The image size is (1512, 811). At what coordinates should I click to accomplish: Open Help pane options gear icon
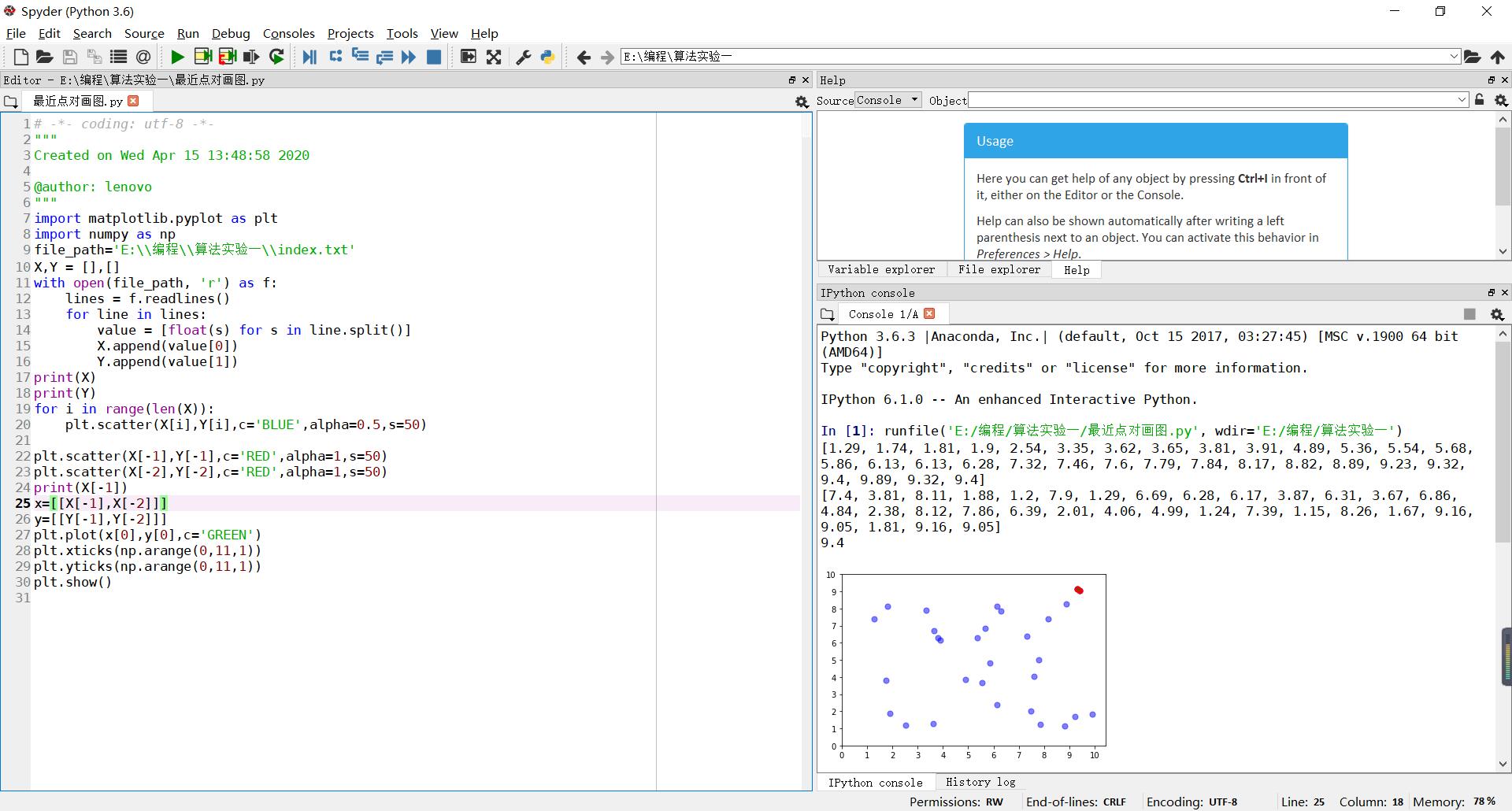(1501, 100)
